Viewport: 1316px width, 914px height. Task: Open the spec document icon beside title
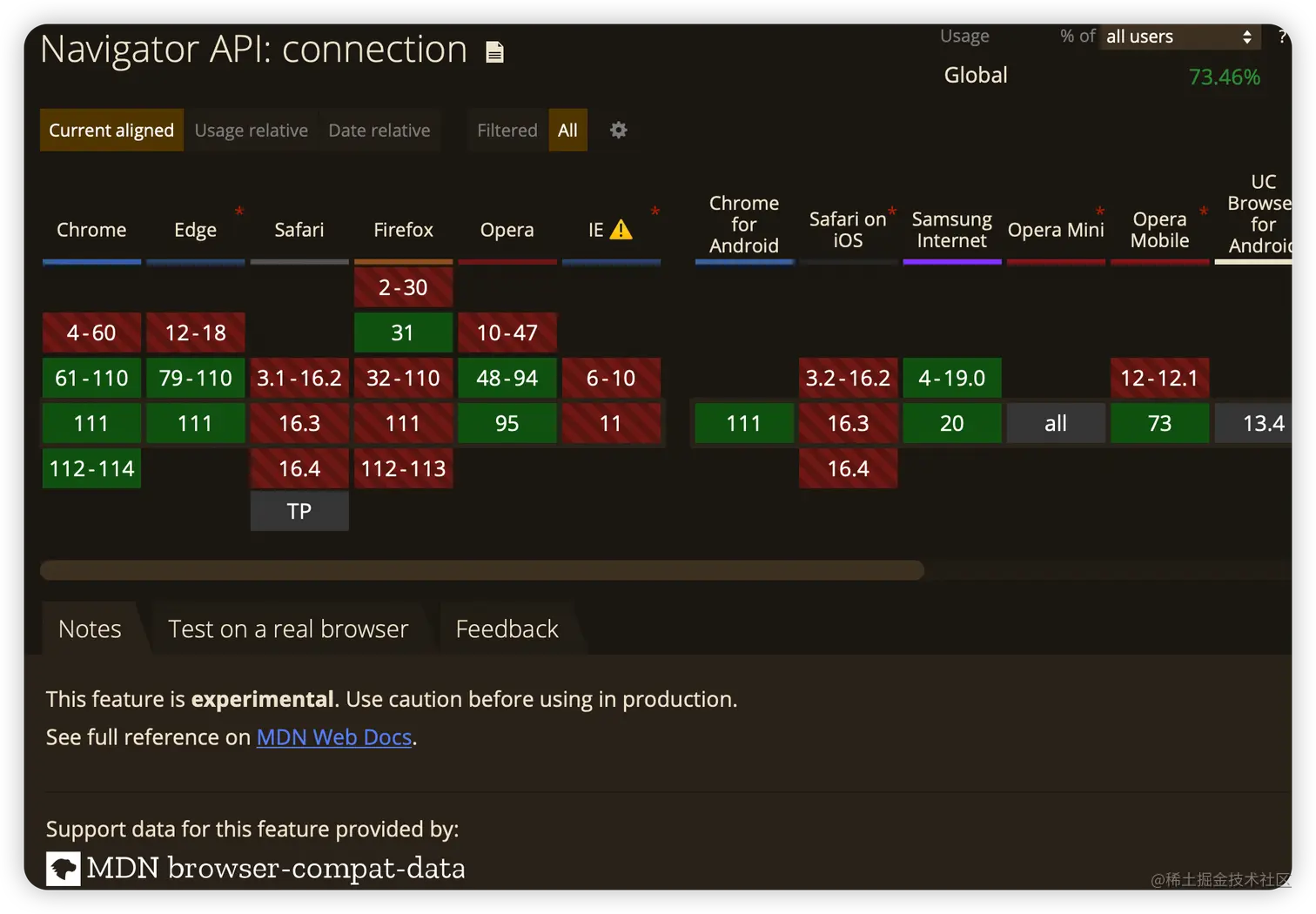[494, 52]
